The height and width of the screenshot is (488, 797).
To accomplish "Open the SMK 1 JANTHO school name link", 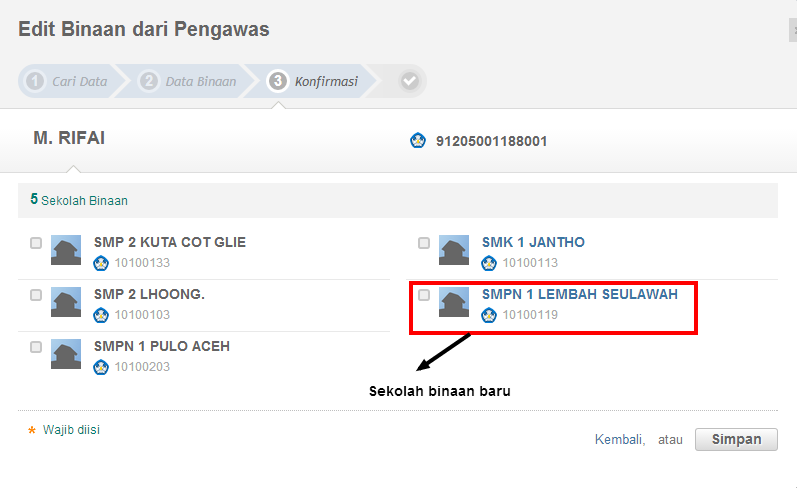I will coord(533,242).
